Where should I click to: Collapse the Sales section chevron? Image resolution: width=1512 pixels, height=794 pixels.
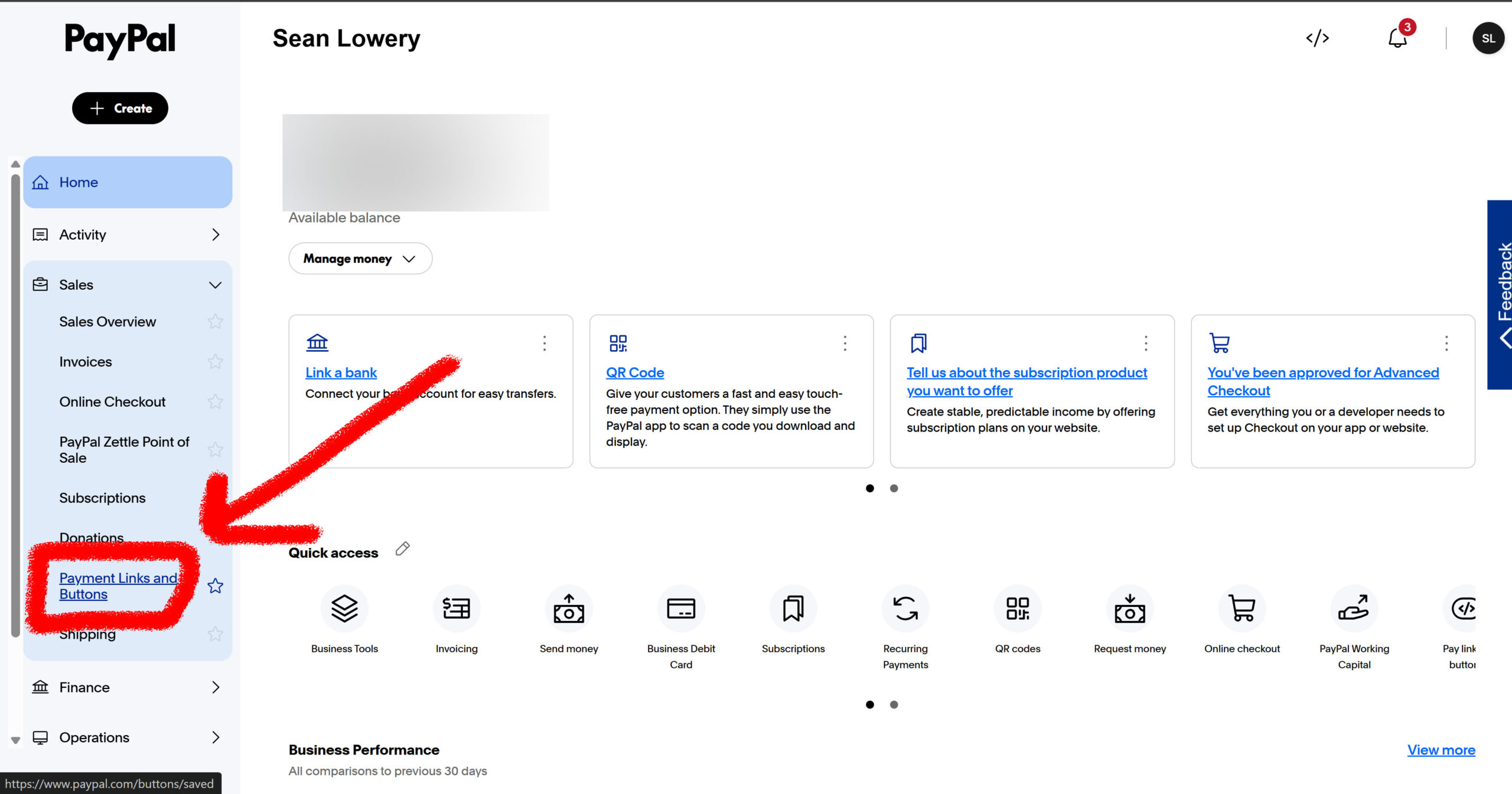pyautogui.click(x=216, y=285)
